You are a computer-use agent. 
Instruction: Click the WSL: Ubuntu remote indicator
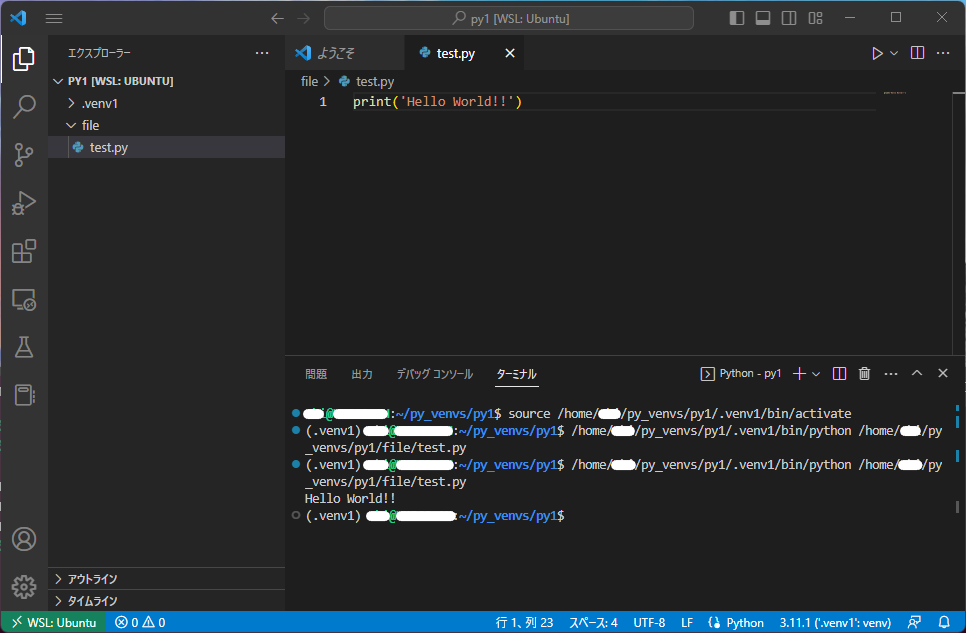click(53, 621)
